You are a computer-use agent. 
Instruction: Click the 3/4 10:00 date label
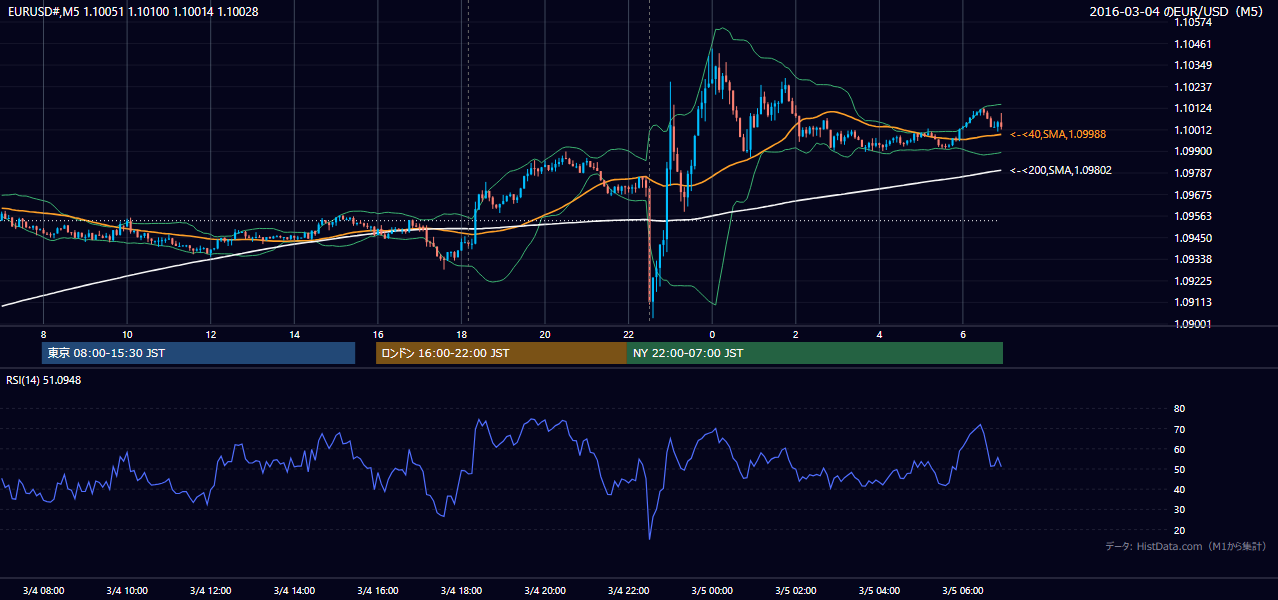(x=127, y=590)
